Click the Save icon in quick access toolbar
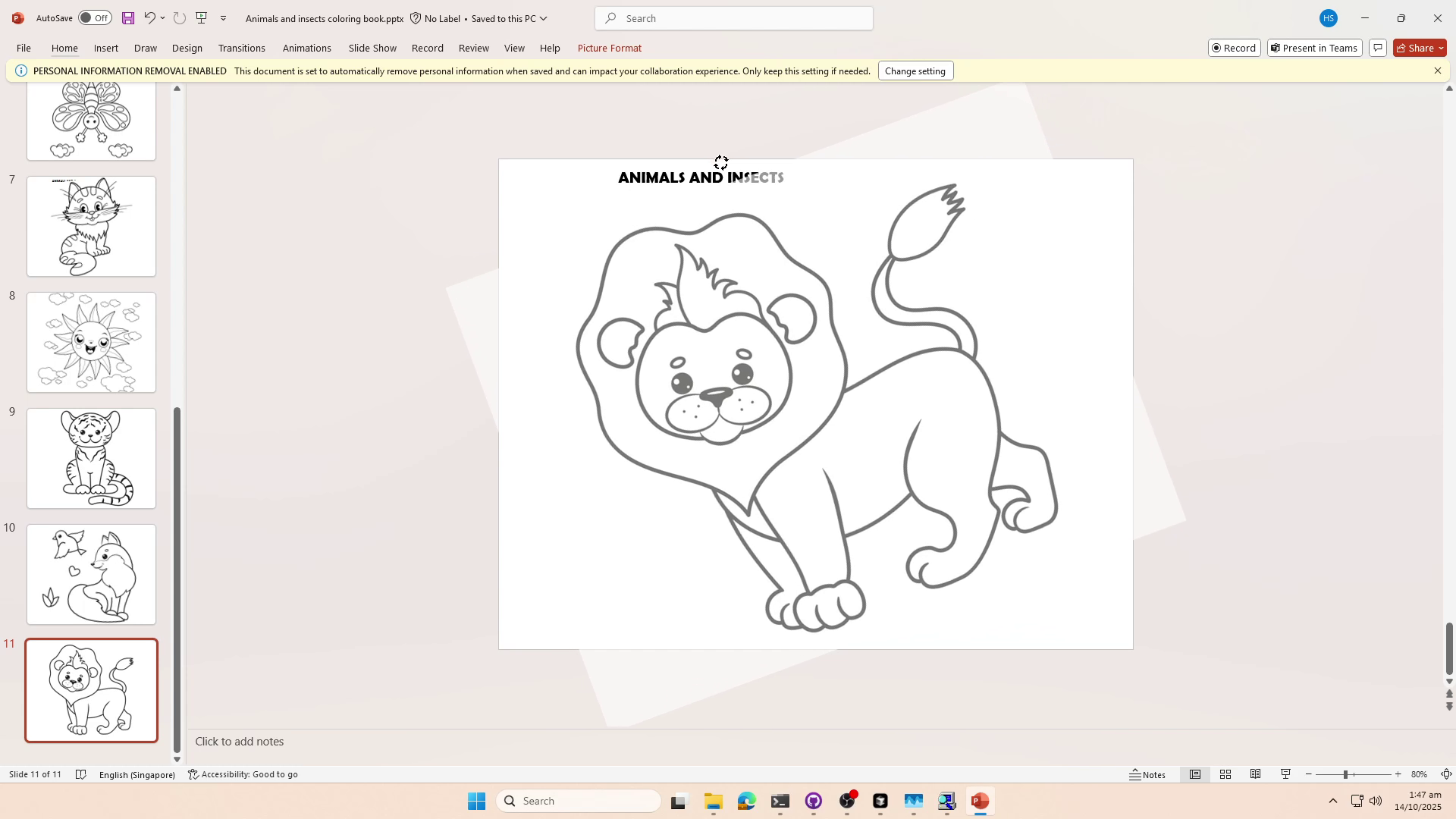The width and height of the screenshot is (1456, 819). pyautogui.click(x=127, y=17)
